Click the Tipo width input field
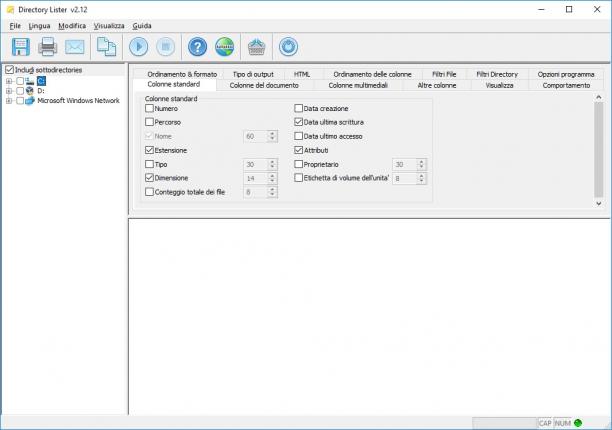The image size is (612, 430). (x=256, y=164)
